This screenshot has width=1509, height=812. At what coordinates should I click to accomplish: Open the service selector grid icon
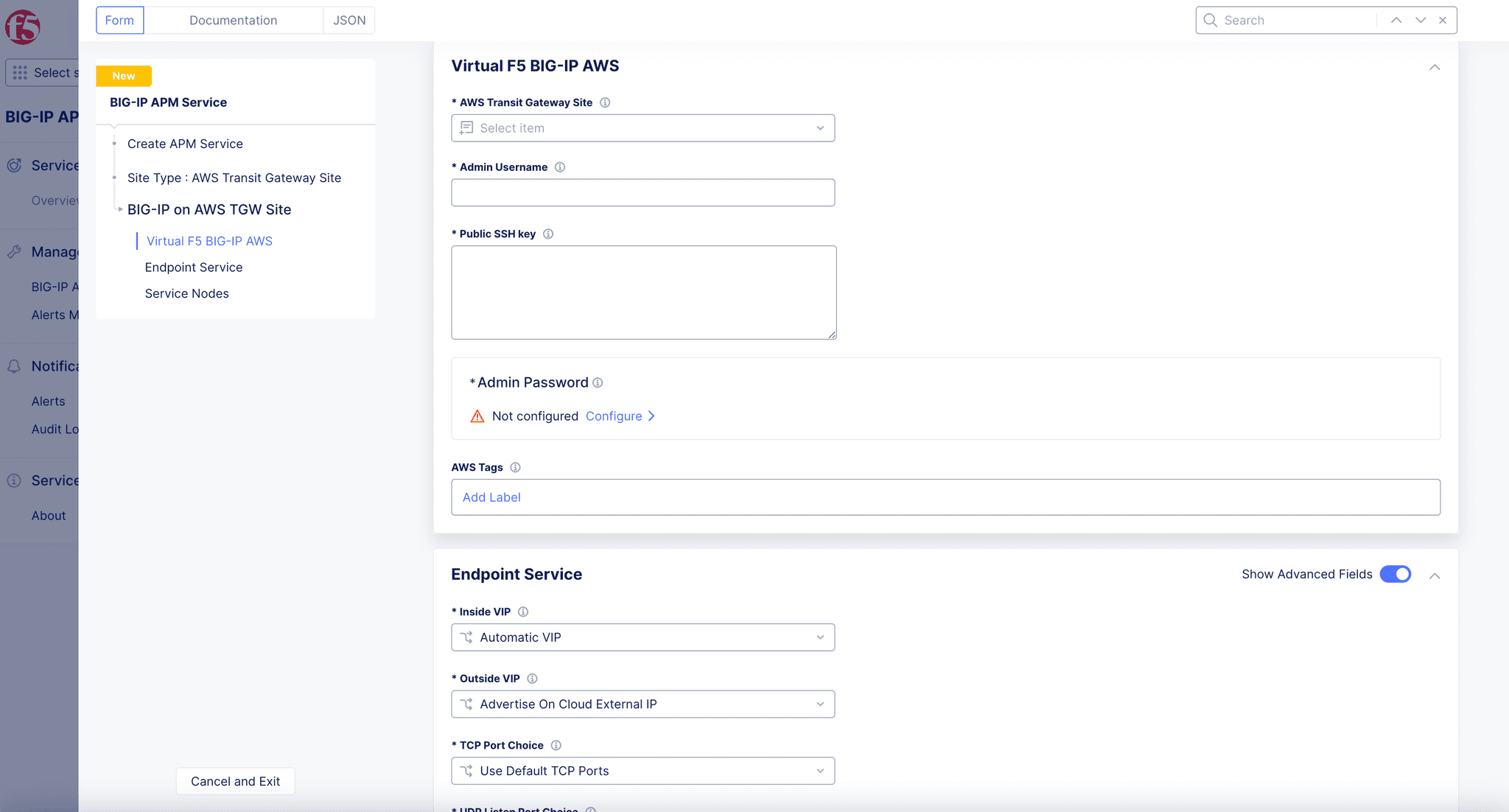pos(18,72)
